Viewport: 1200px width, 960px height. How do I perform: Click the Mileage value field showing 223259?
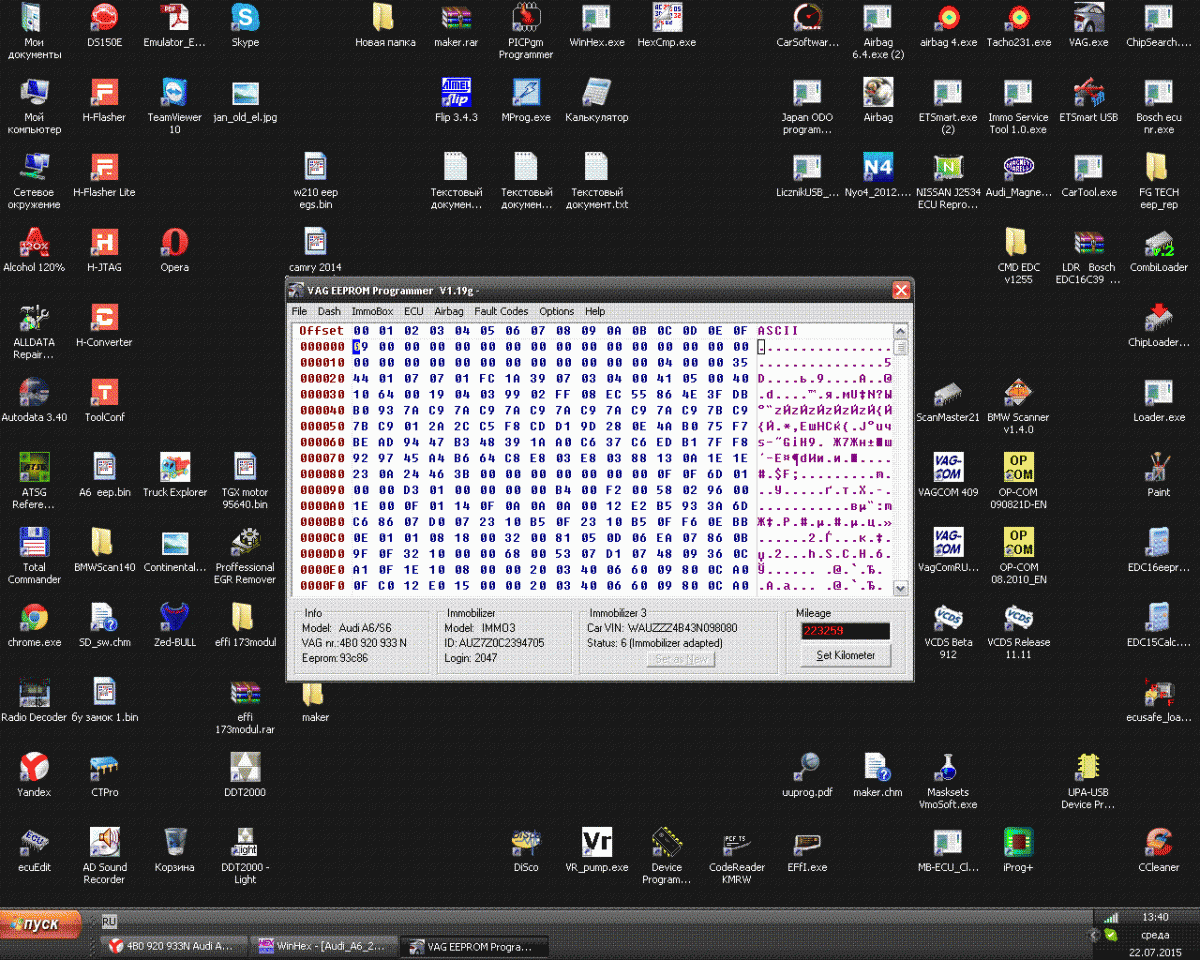[844, 631]
